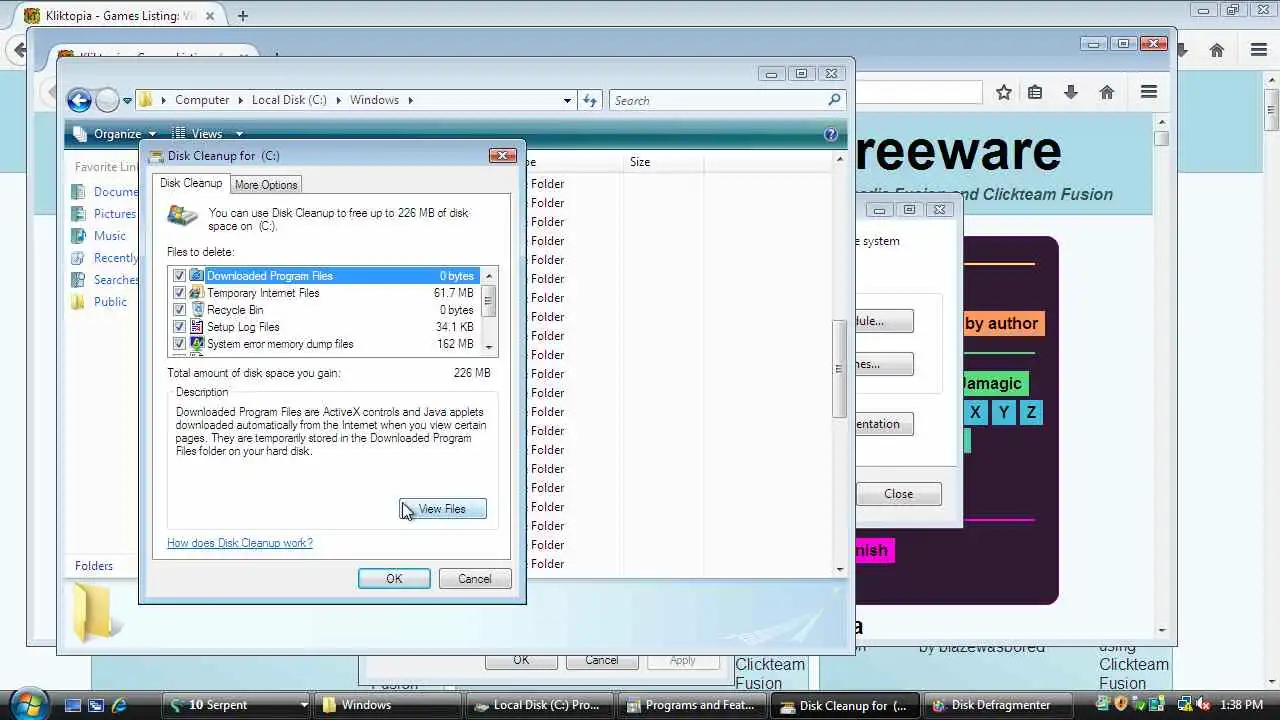
Task: Click the security shield tray icon
Action: tap(1121, 705)
